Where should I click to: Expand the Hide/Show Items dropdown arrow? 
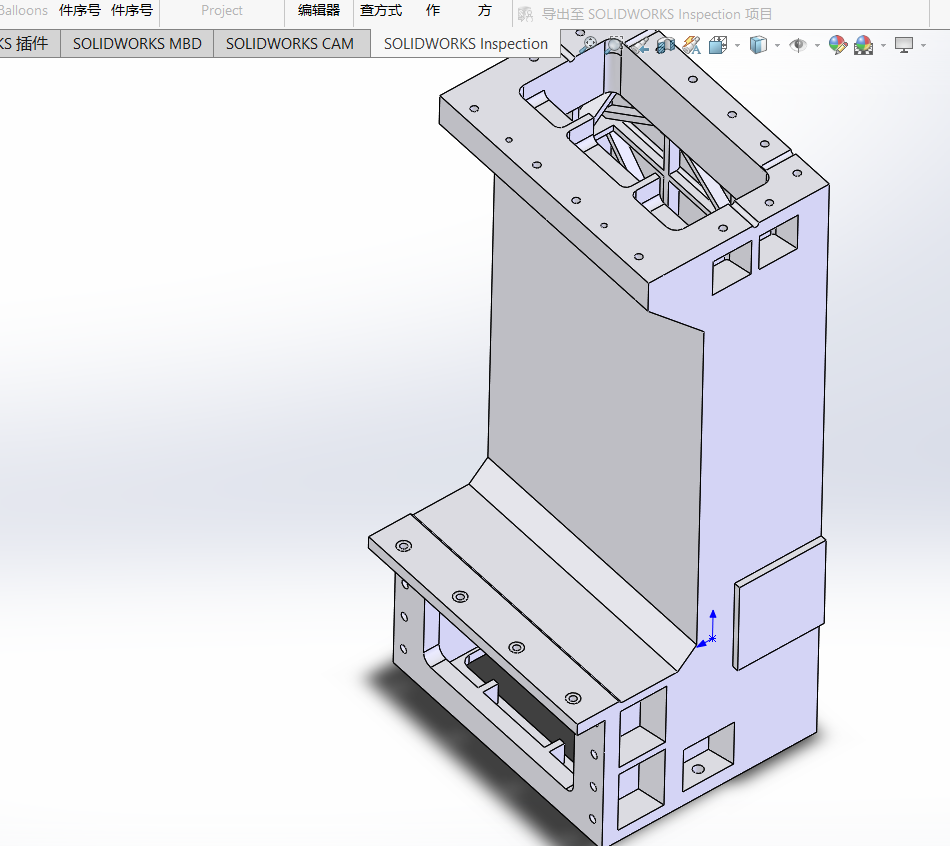coord(817,45)
